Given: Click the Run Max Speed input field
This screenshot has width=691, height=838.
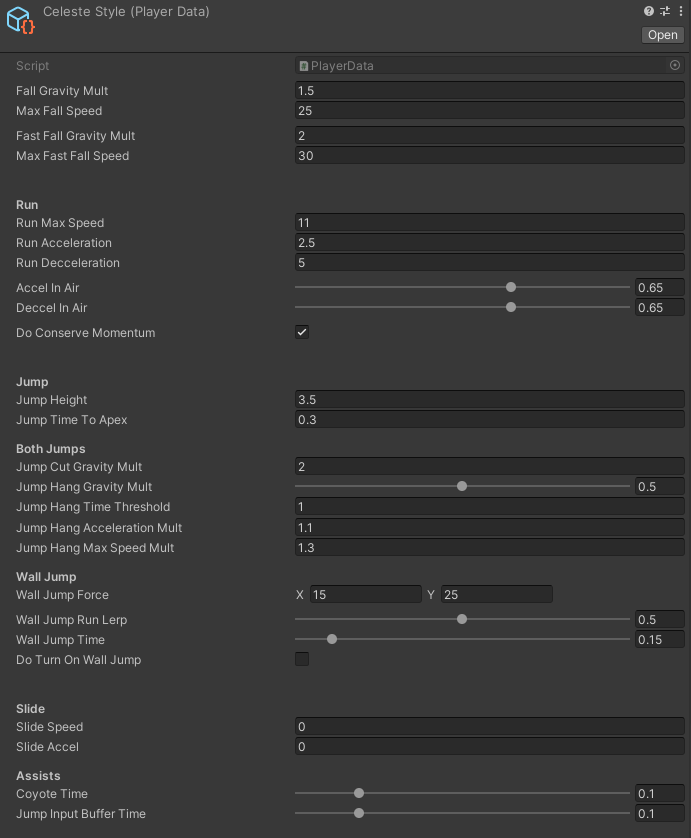Looking at the screenshot, I should pyautogui.click(x=489, y=222).
